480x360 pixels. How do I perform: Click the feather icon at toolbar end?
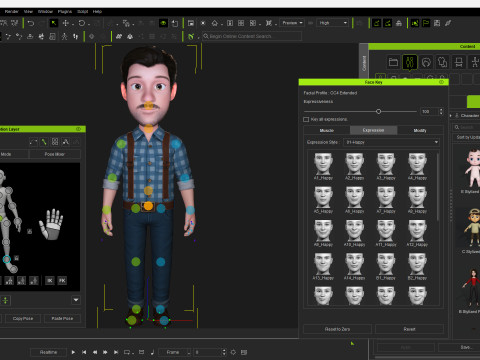[448, 23]
